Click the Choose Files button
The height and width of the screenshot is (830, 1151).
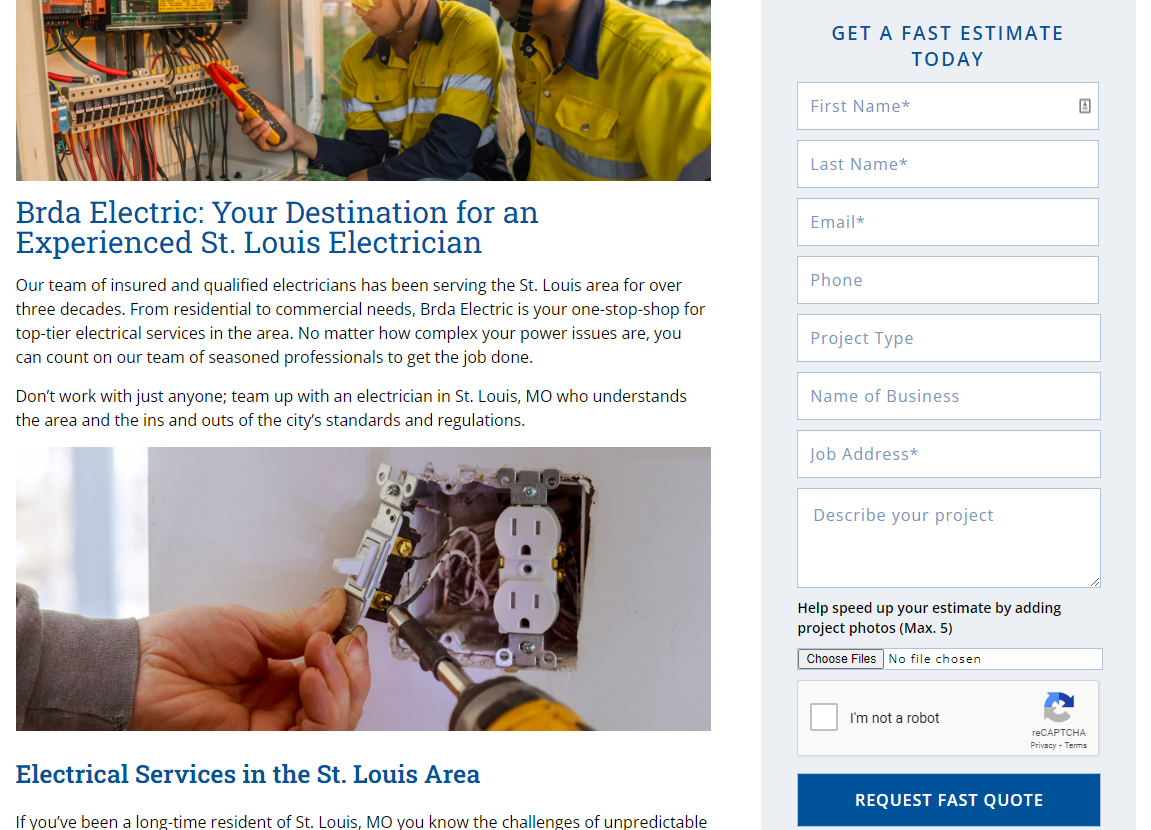click(840, 659)
